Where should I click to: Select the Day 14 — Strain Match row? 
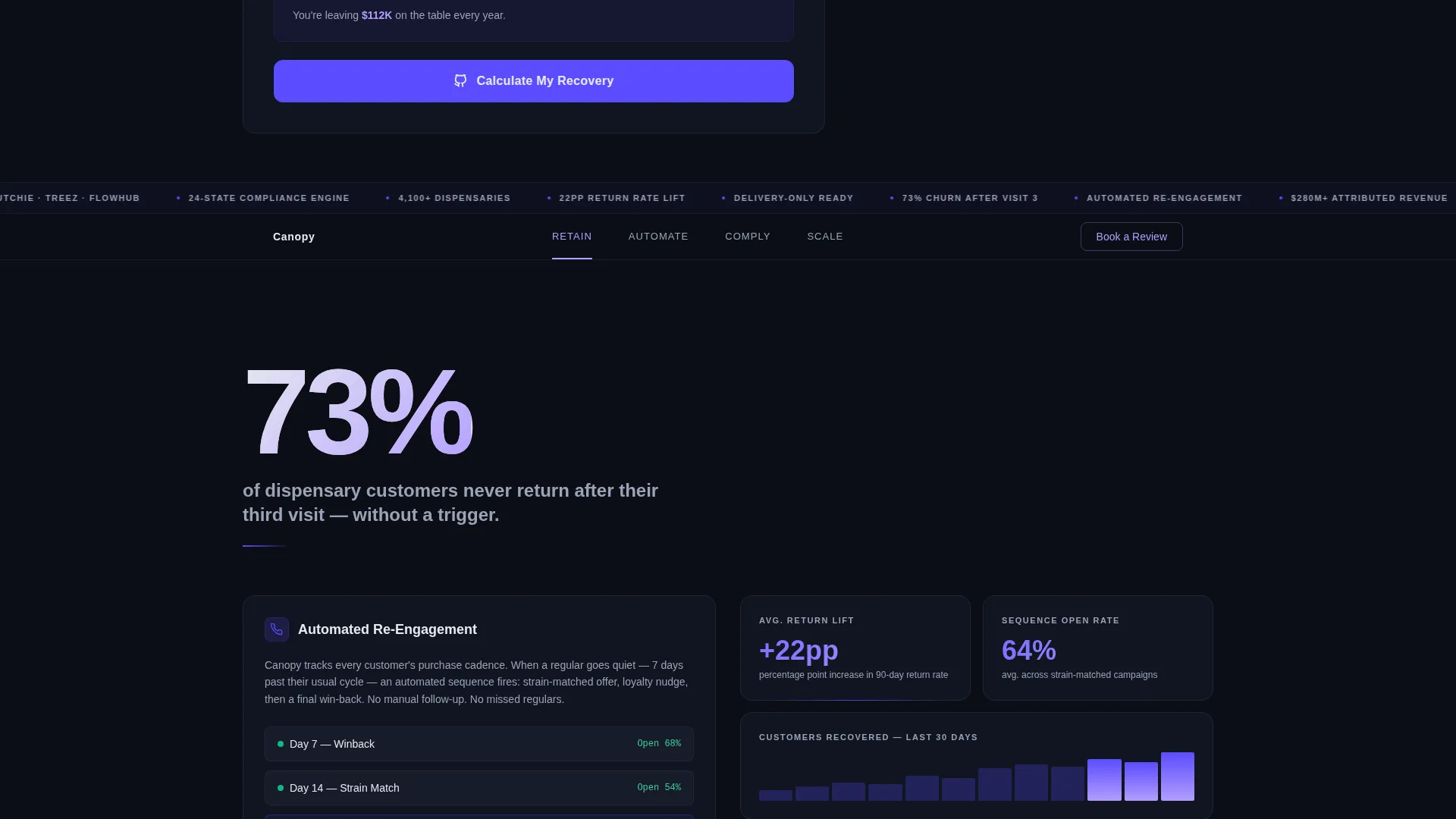coord(479,788)
